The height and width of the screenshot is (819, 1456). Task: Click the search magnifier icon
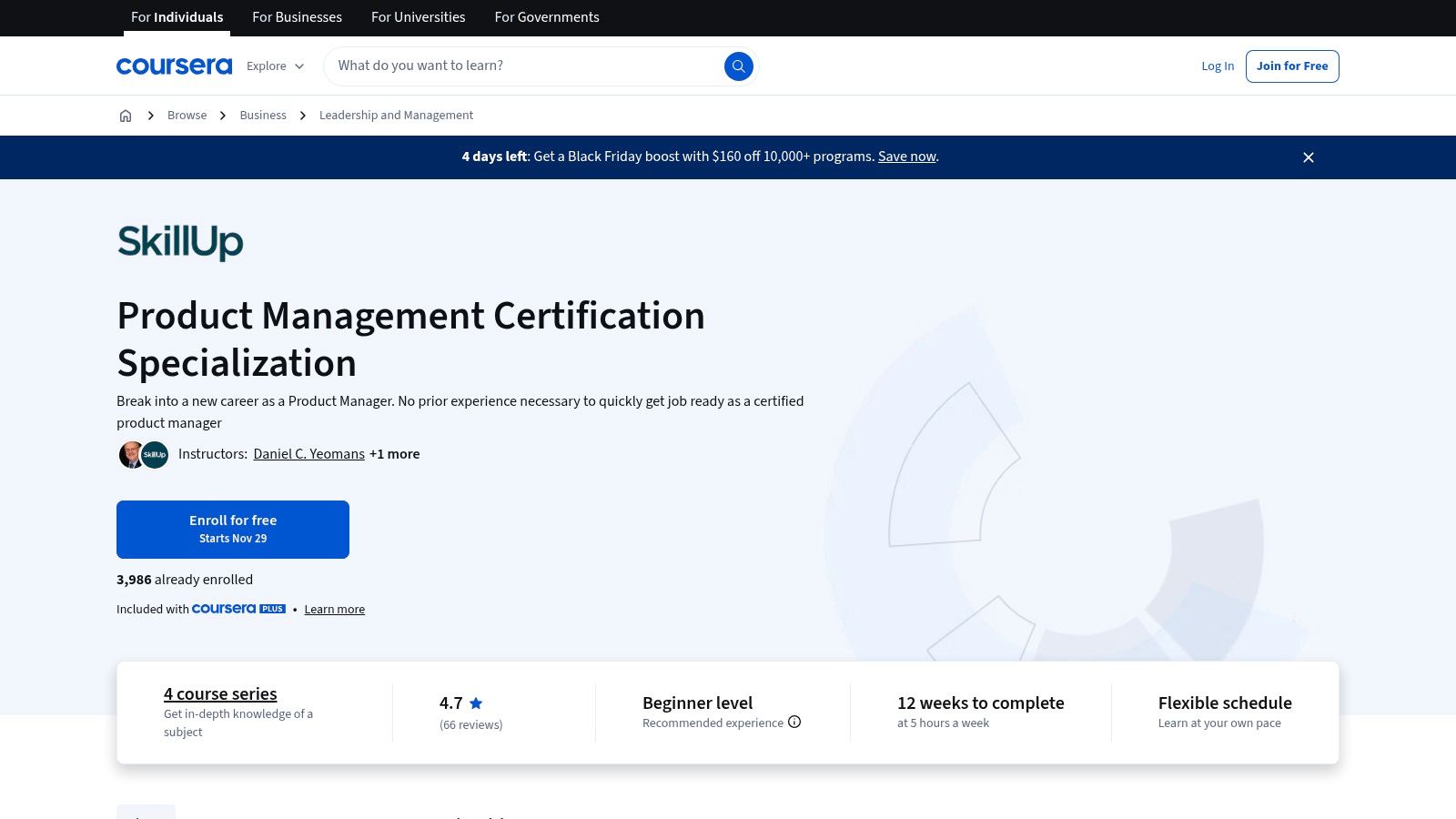pyautogui.click(x=738, y=66)
